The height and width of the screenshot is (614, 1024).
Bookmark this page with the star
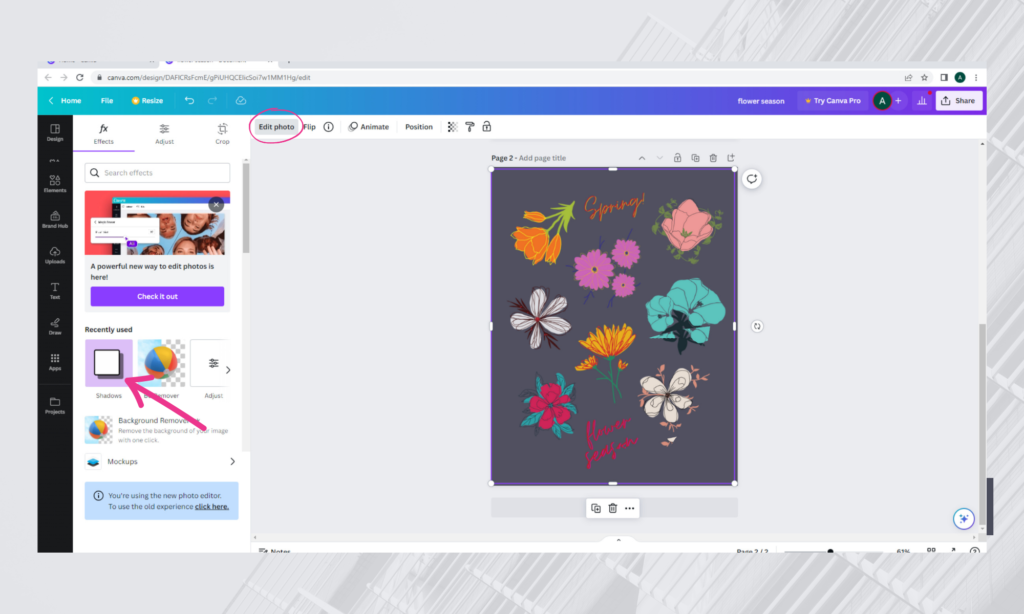(925, 77)
